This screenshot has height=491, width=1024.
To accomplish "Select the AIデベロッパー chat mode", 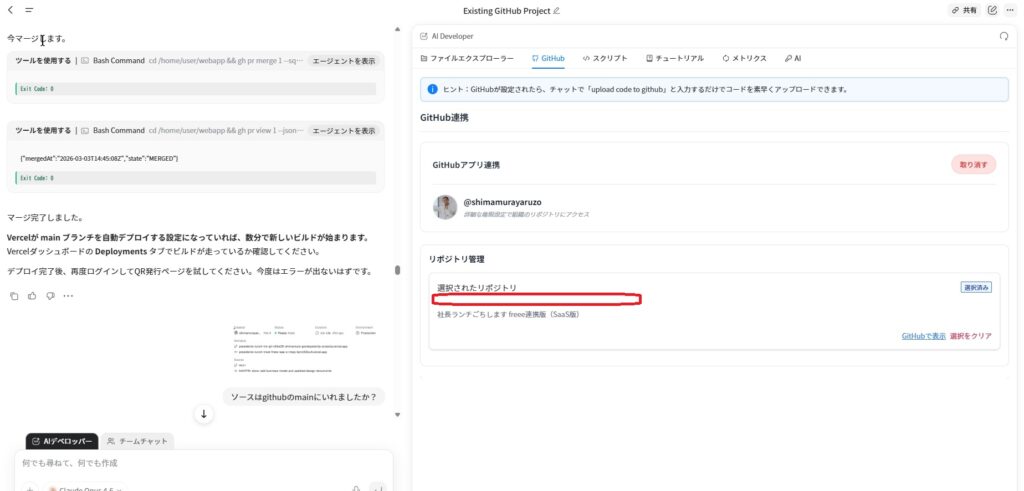I will point(62,440).
